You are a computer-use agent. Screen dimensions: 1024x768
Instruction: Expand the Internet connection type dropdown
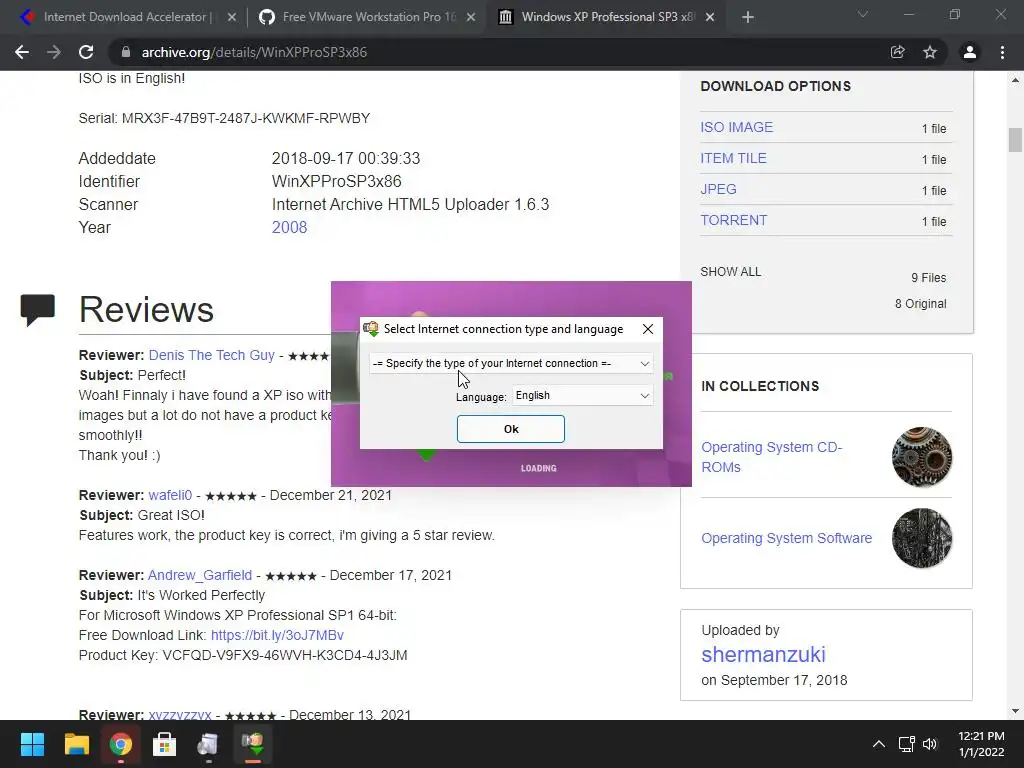[x=511, y=363]
